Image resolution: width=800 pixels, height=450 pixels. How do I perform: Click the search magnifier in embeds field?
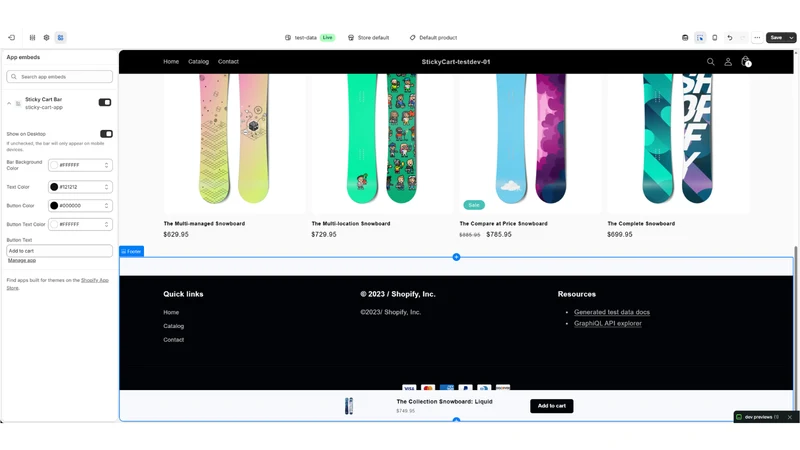[14, 77]
